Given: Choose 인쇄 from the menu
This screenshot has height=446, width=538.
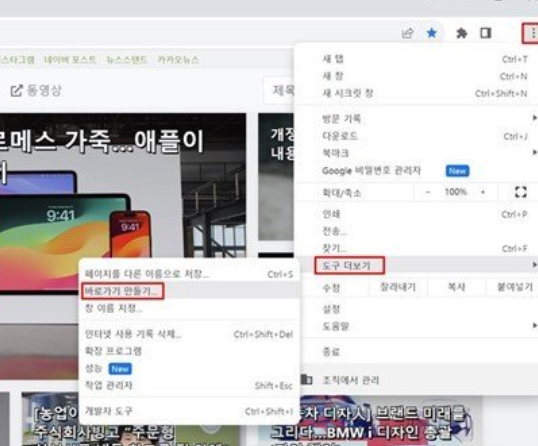Looking at the screenshot, I should pos(416,214).
